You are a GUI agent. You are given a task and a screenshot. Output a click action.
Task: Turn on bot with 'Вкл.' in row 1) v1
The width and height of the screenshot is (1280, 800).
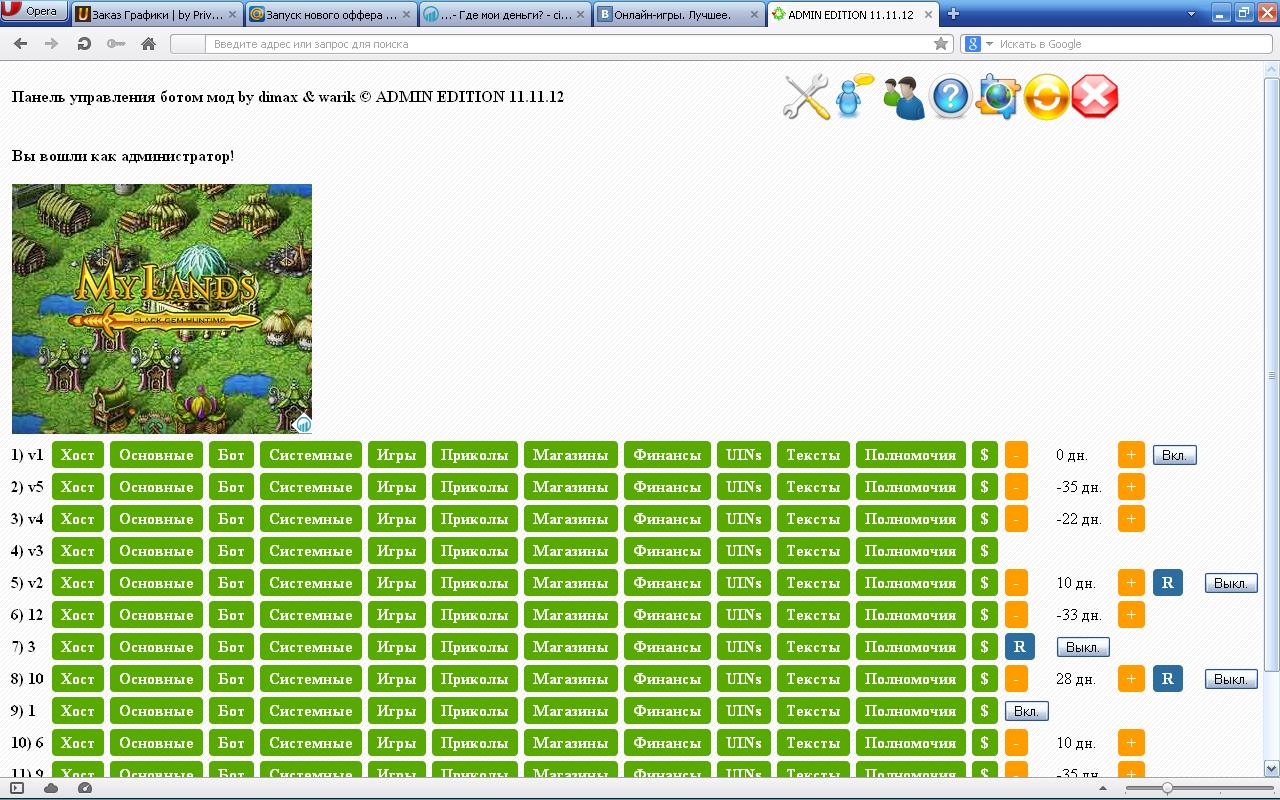point(1175,455)
